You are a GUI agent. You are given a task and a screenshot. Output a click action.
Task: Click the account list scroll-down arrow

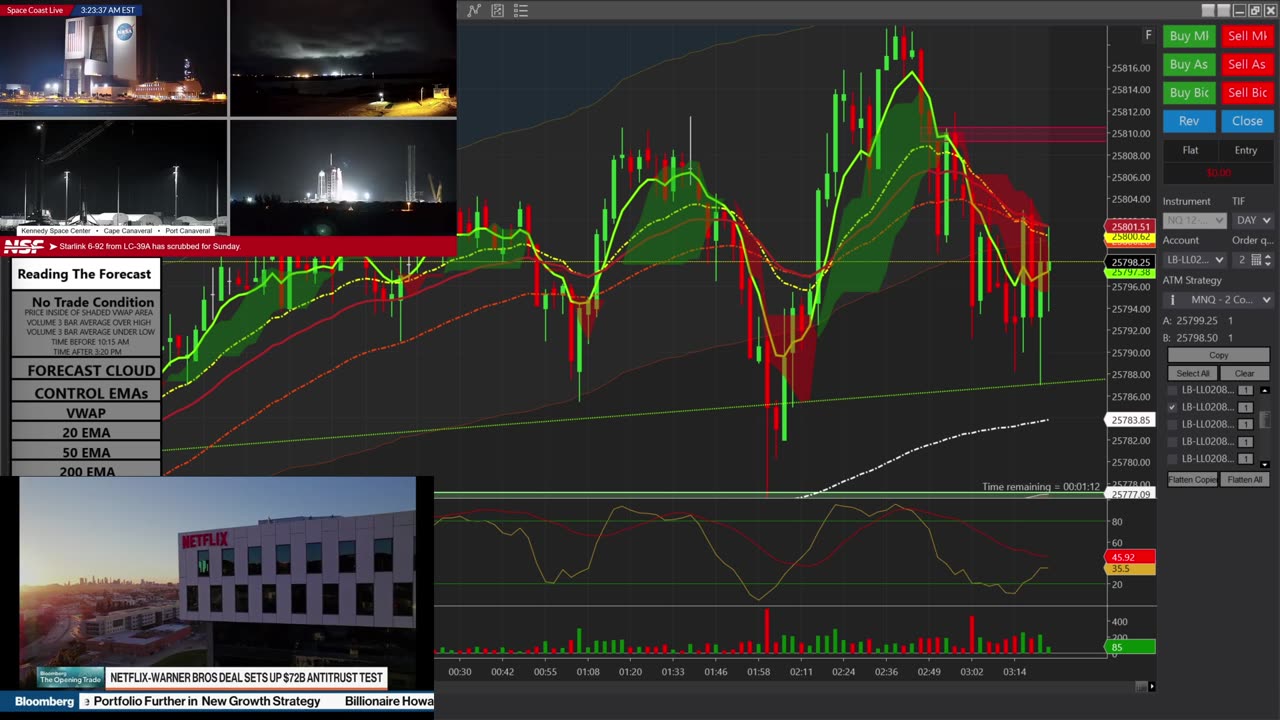coord(1265,464)
